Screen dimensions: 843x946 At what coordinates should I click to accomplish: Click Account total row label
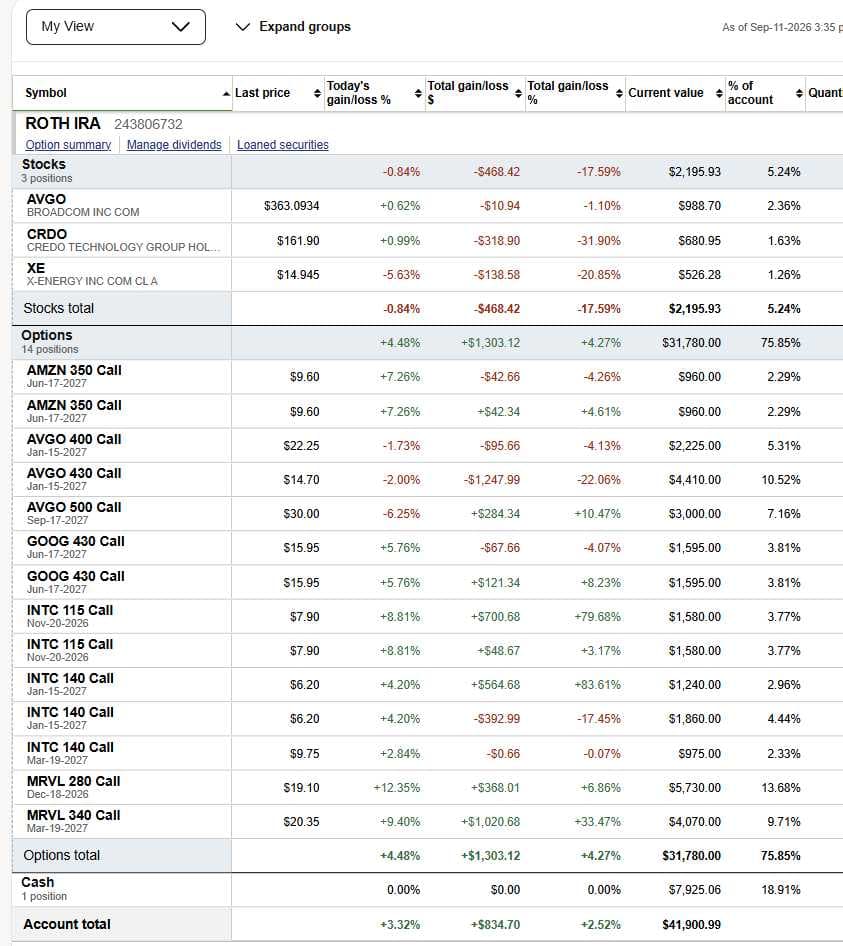(x=67, y=924)
